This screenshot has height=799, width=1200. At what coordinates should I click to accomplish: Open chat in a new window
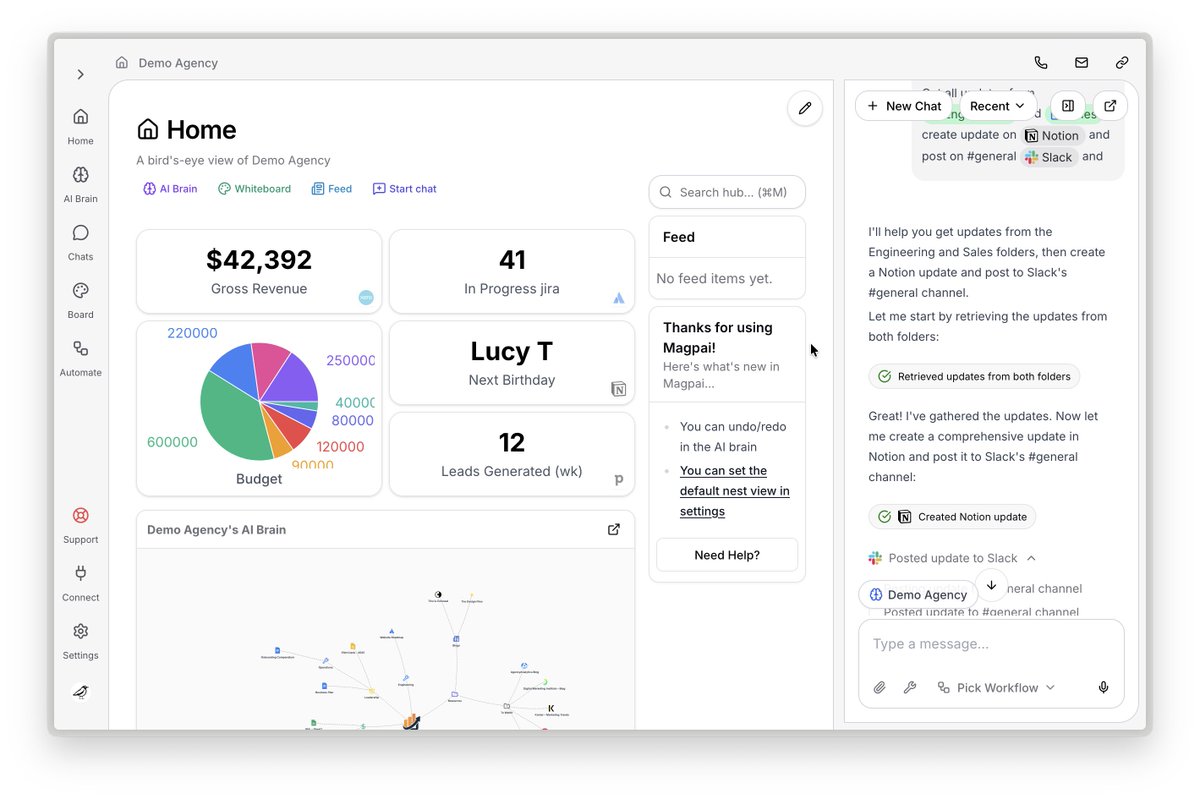pos(1110,106)
